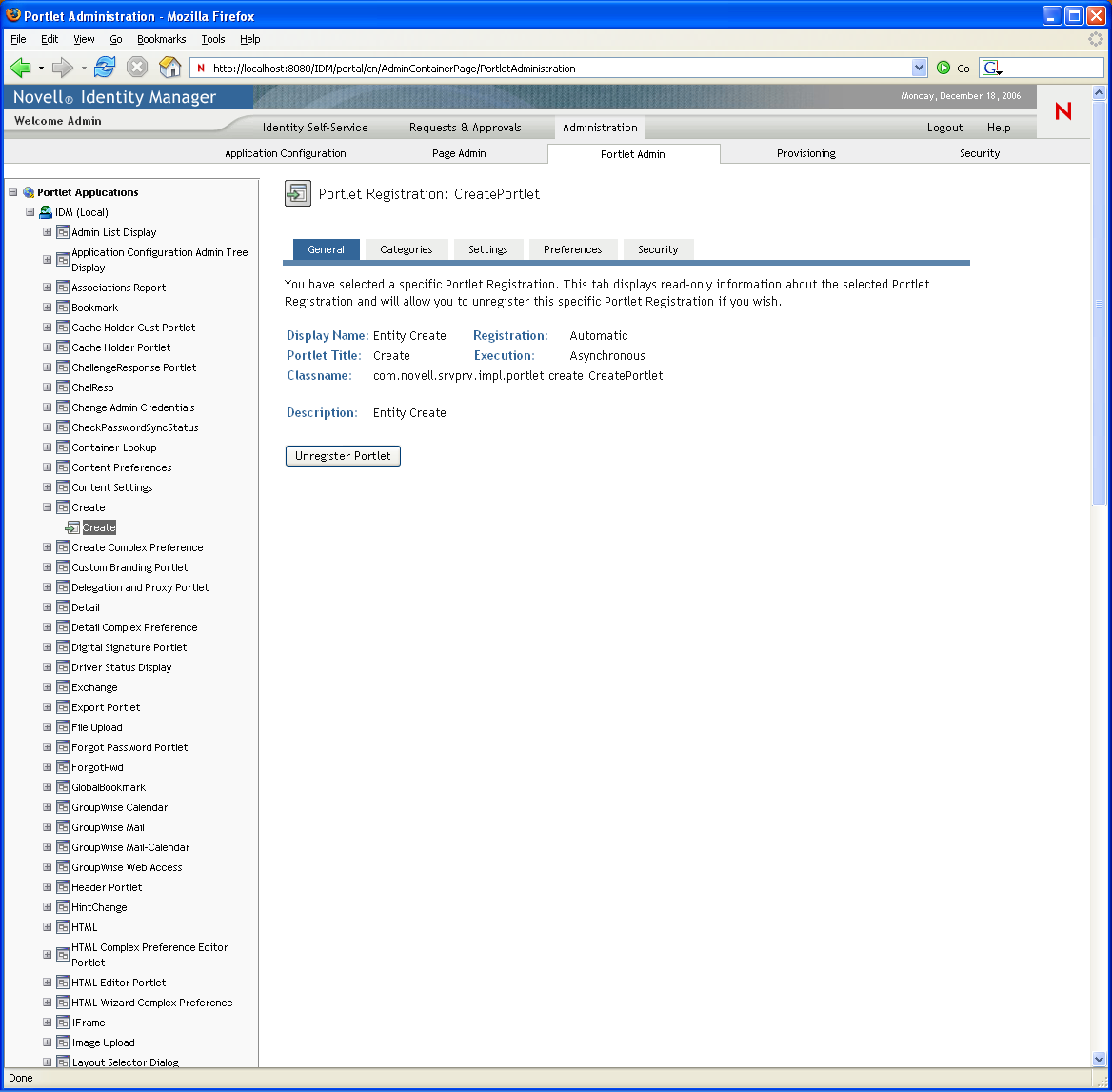Click the Admin List Display portlet icon
1112x1092 pixels.
63,232
